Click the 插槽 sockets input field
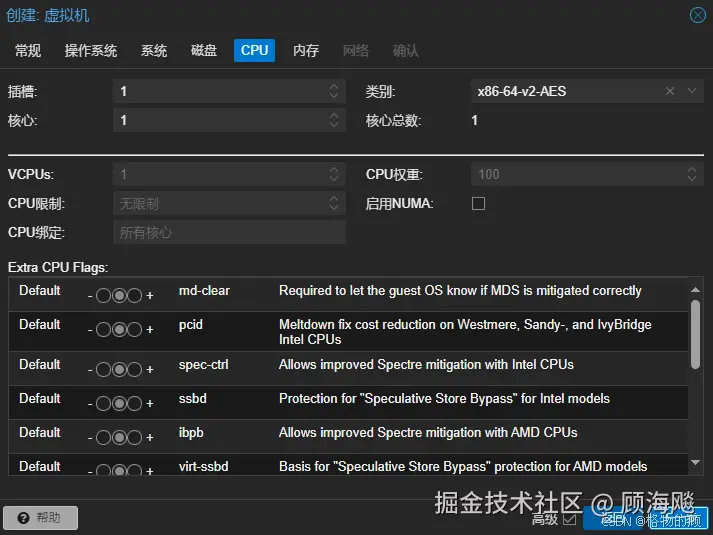Viewport: 713px width, 535px height. pyautogui.click(x=229, y=91)
